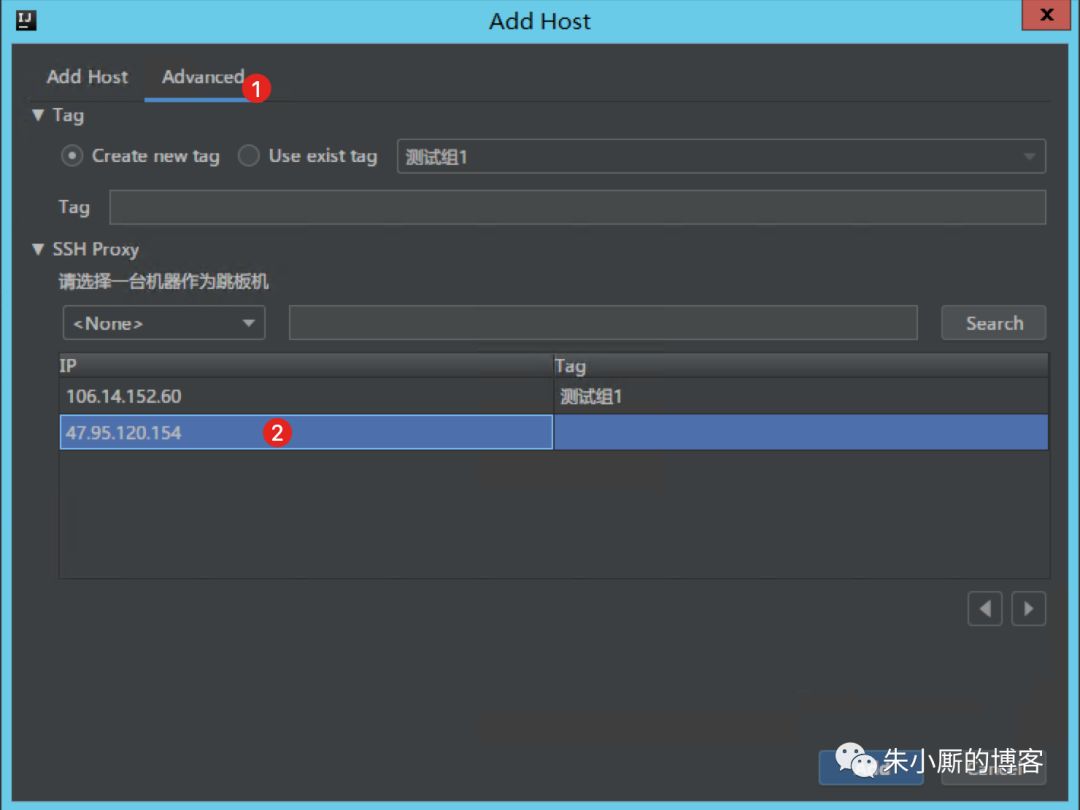Select the Advanced tab

202,76
